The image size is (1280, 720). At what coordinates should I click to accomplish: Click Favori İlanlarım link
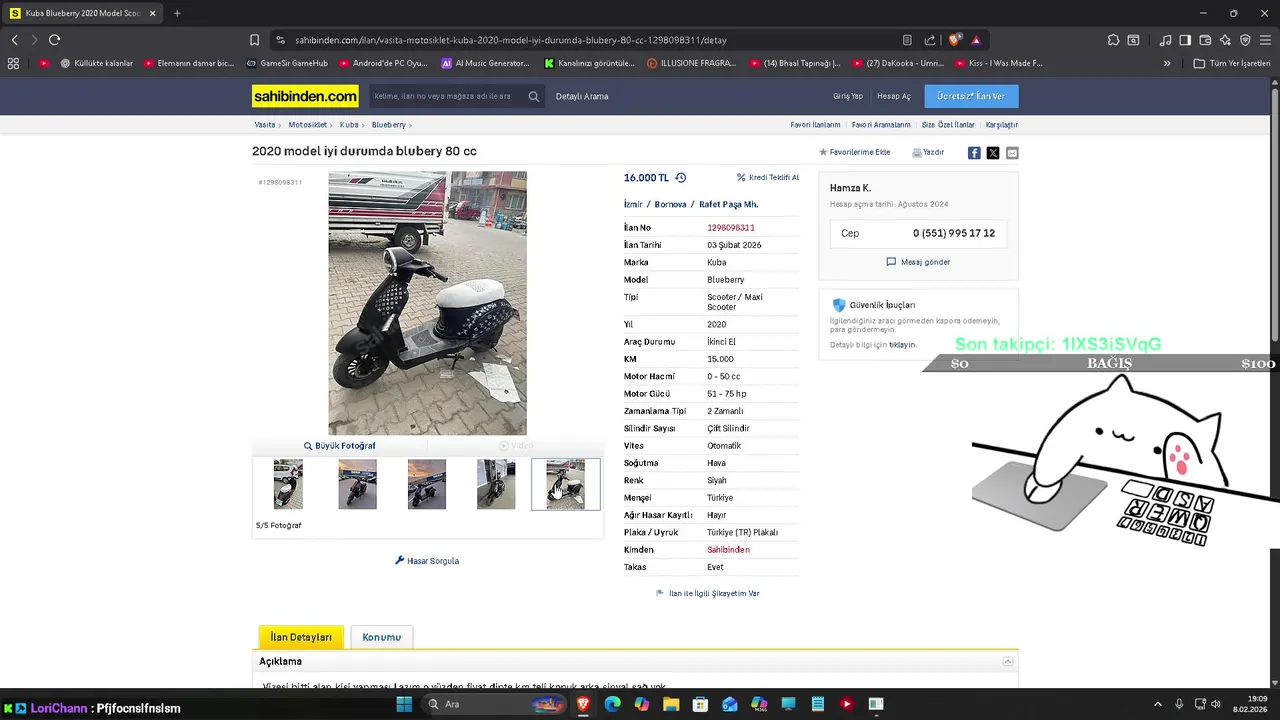815,125
